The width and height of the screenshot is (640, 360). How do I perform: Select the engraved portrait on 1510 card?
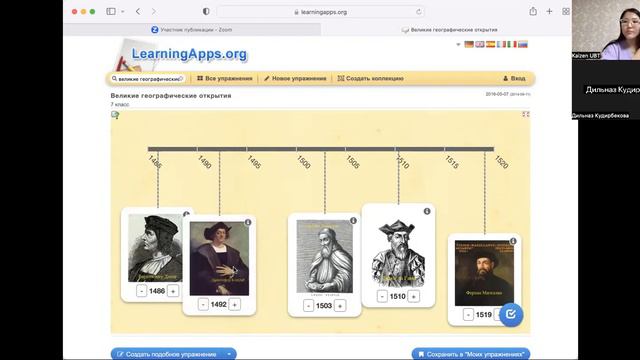tap(398, 252)
